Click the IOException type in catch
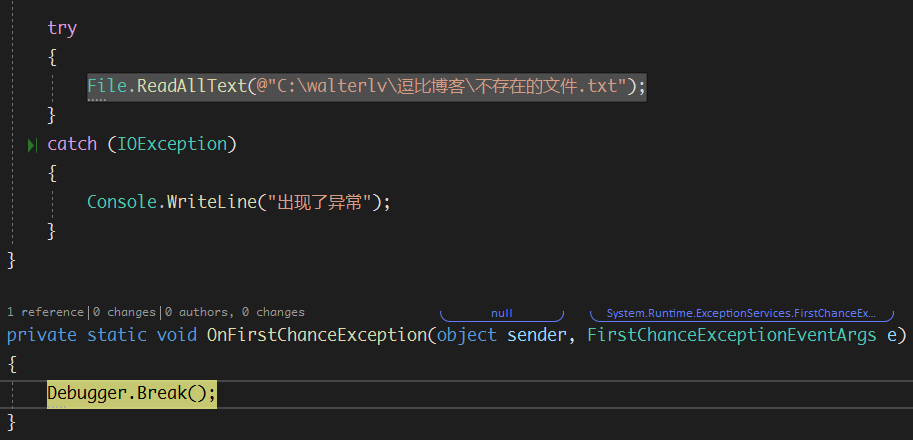This screenshot has width=913, height=440. click(x=172, y=144)
